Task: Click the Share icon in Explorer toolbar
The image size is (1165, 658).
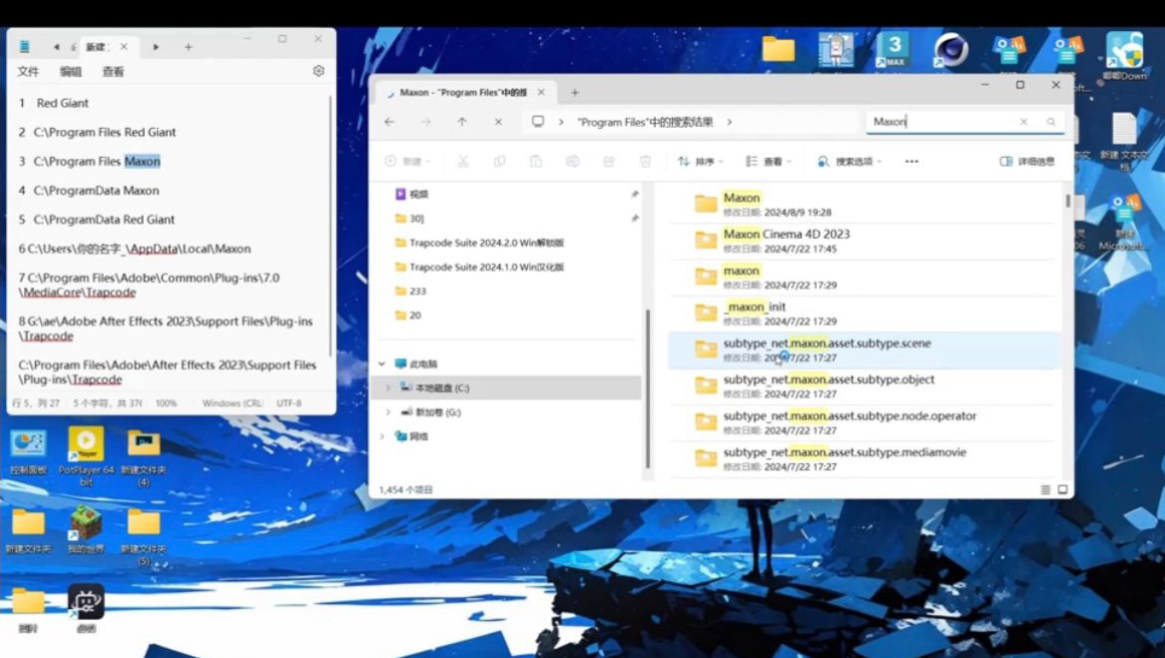Action: pyautogui.click(x=609, y=161)
